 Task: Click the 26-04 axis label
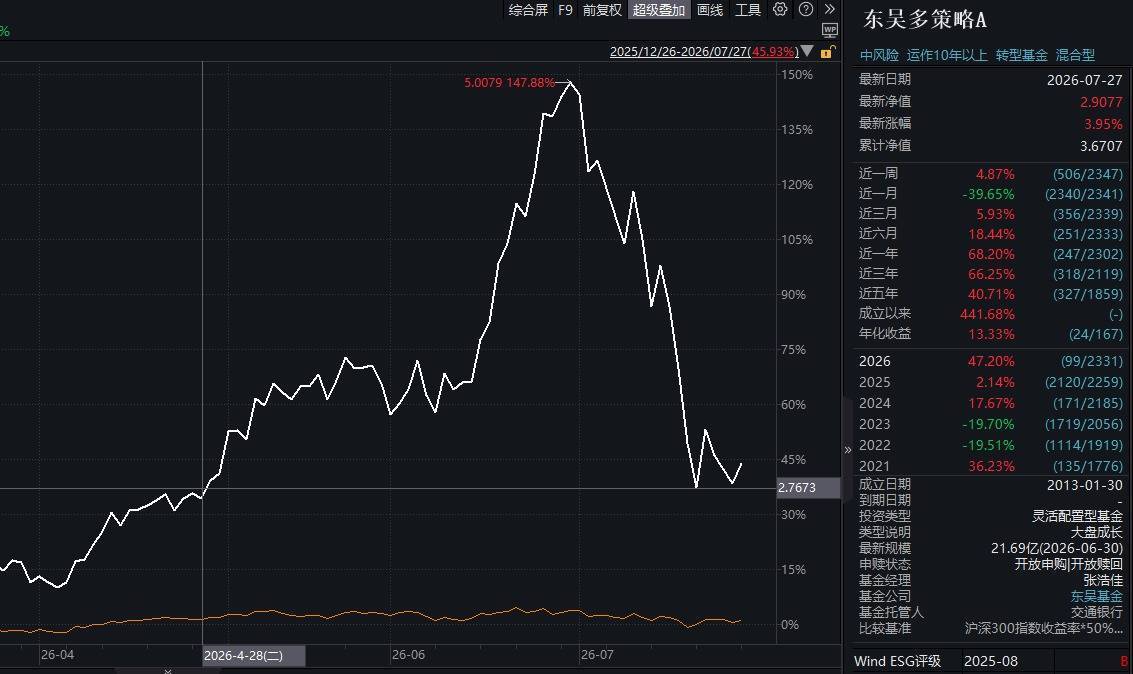click(x=57, y=654)
